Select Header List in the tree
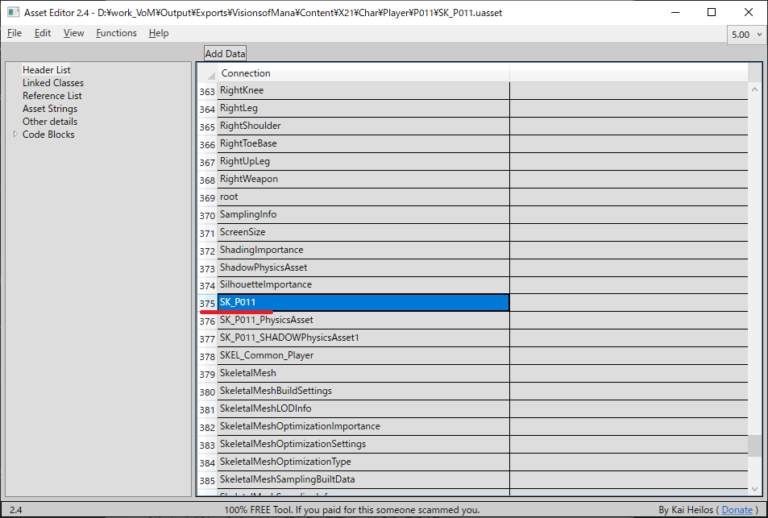This screenshot has width=768, height=518. coord(46,70)
